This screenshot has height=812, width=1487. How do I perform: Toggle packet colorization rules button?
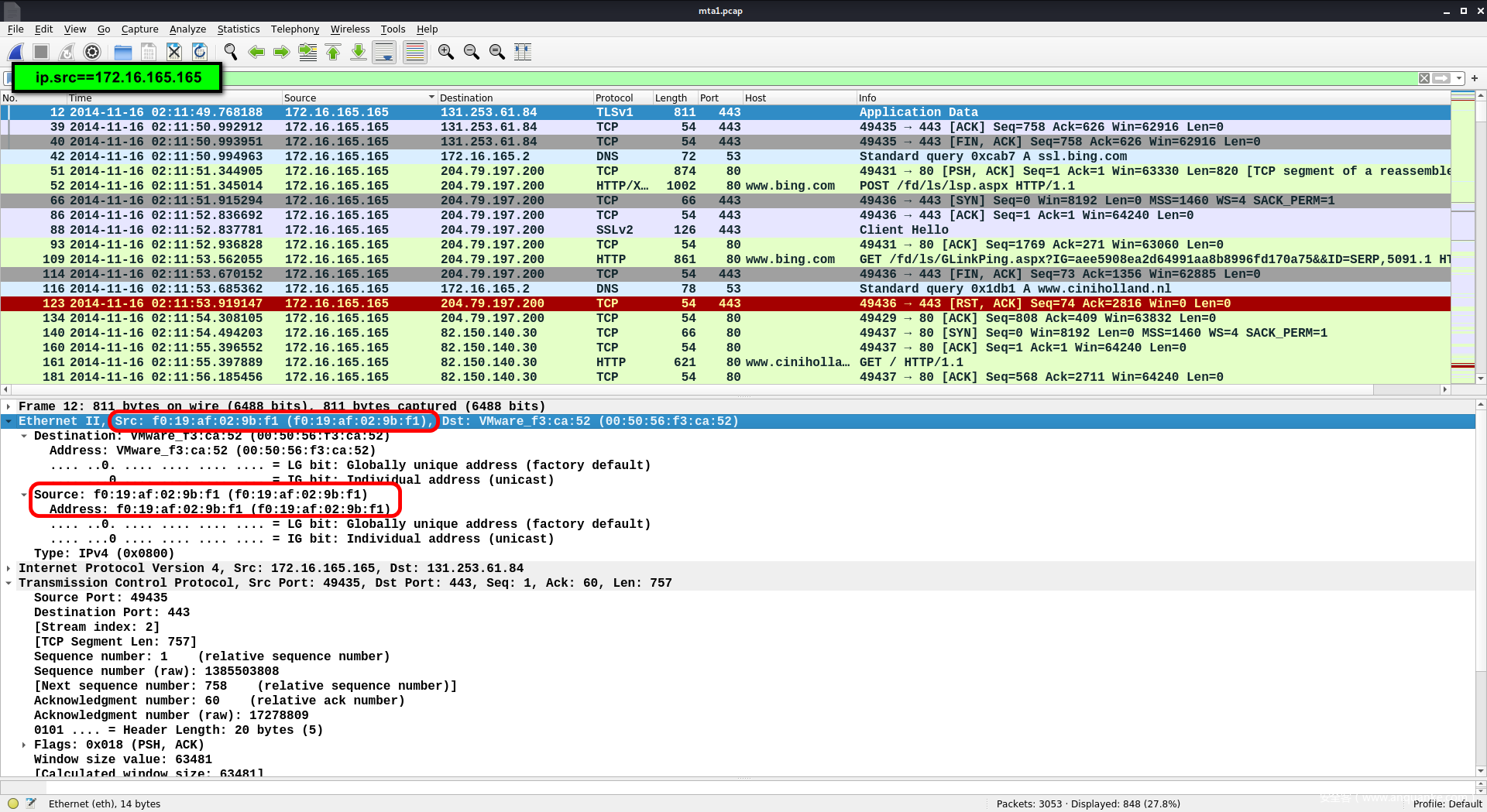point(415,52)
